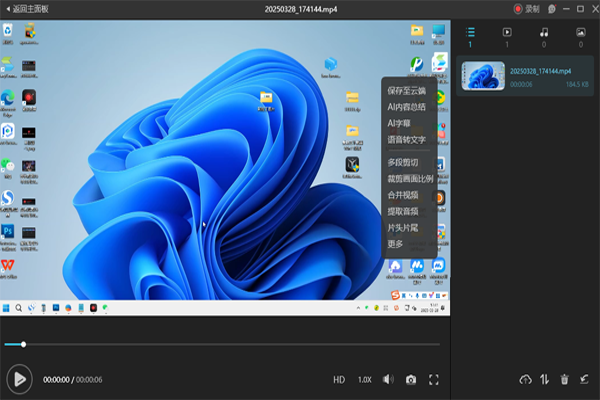Open the HD quality selector

[339, 380]
